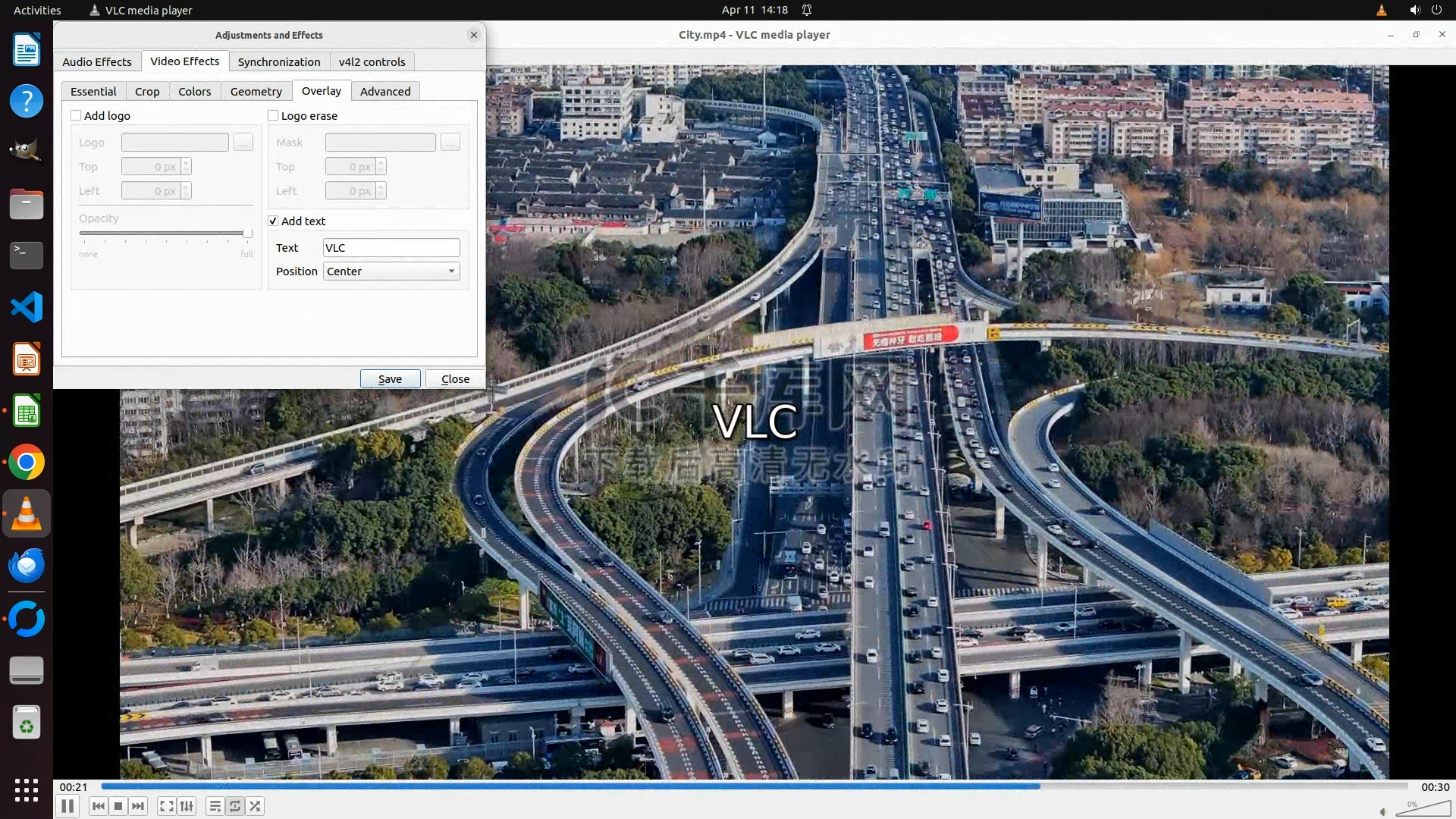Open the Audio Effects tab

tap(96, 61)
